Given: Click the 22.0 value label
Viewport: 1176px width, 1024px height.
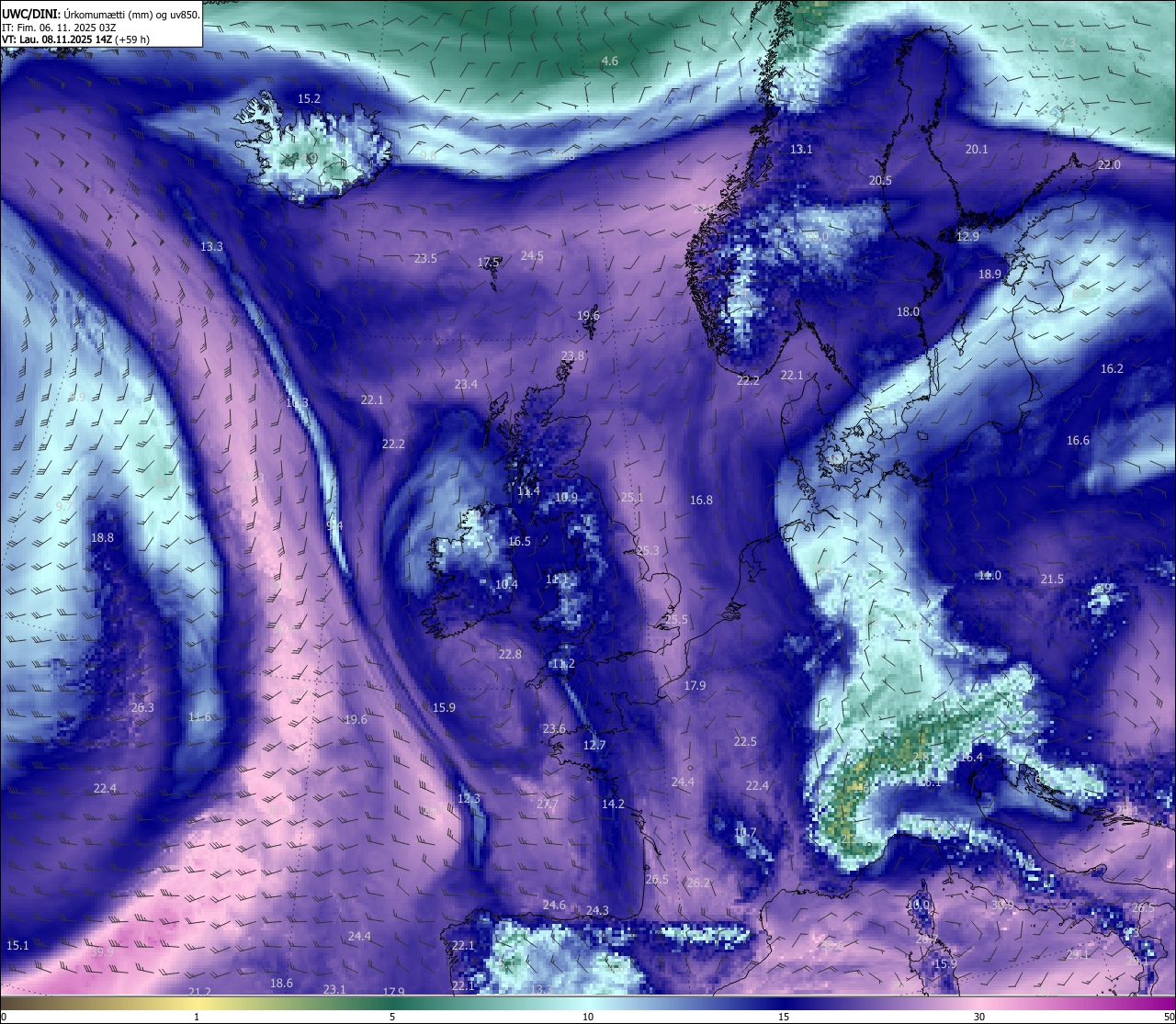Looking at the screenshot, I should (1109, 164).
